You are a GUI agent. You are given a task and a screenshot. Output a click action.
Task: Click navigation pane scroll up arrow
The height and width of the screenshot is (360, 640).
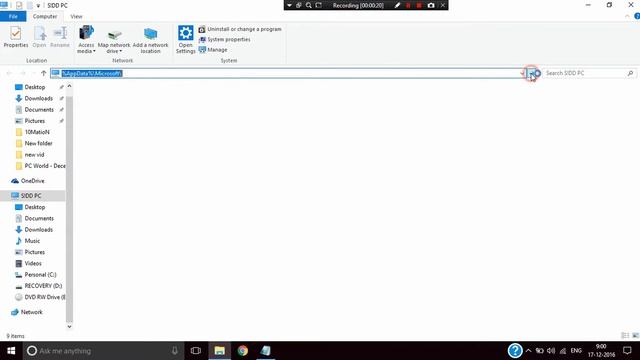pyautogui.click(x=69, y=86)
